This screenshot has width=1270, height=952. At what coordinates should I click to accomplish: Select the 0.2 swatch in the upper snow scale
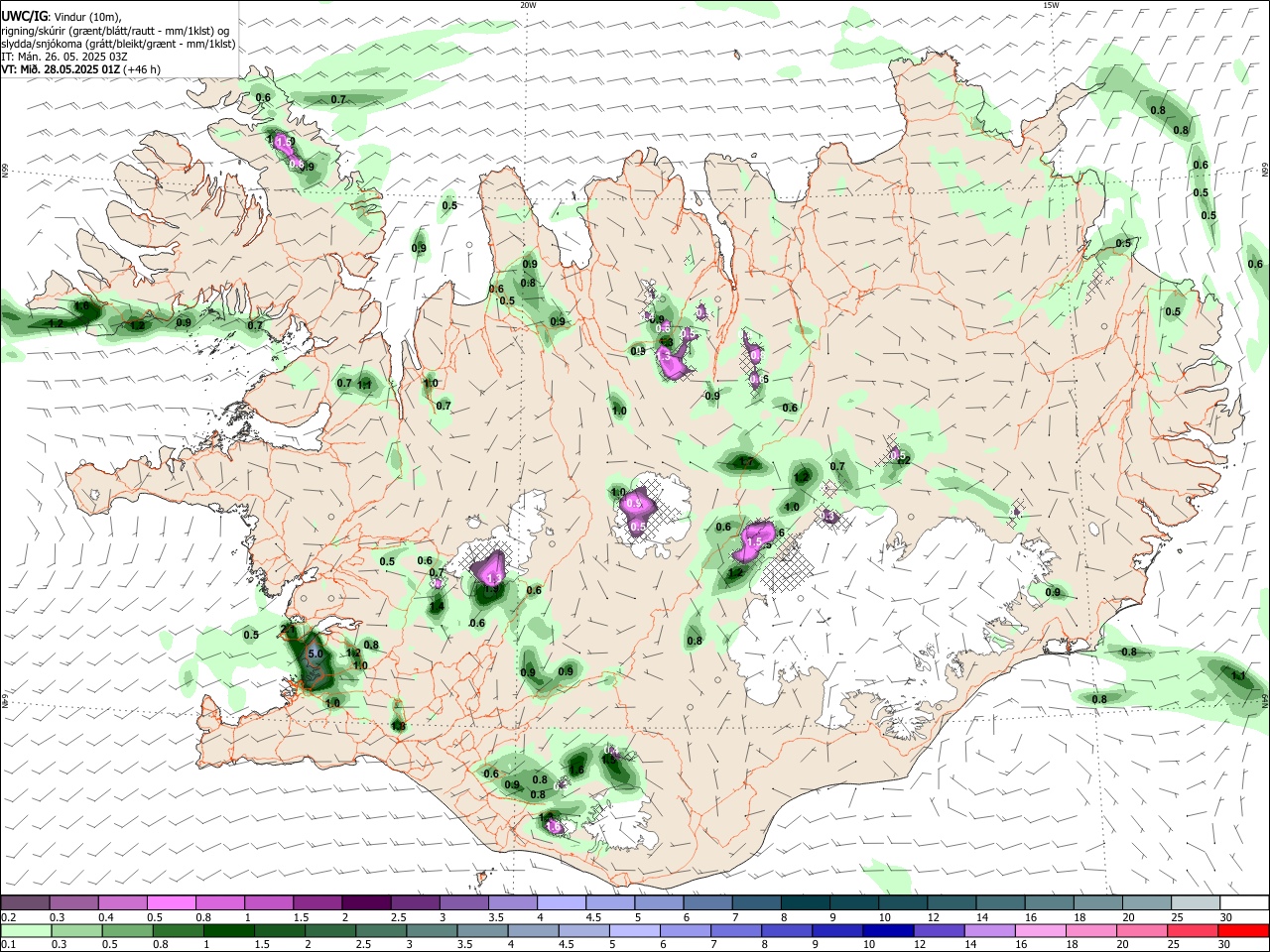(25, 903)
